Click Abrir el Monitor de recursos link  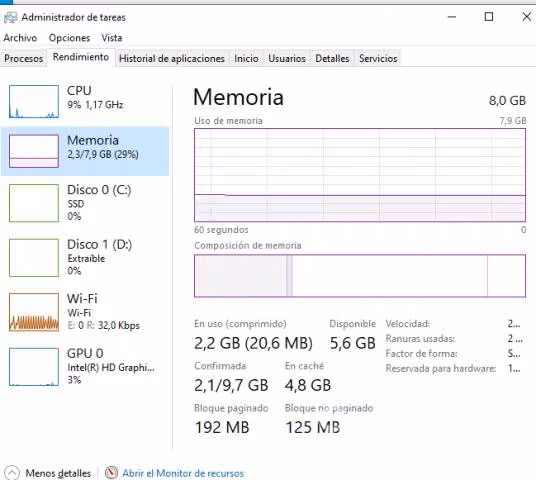click(183, 473)
